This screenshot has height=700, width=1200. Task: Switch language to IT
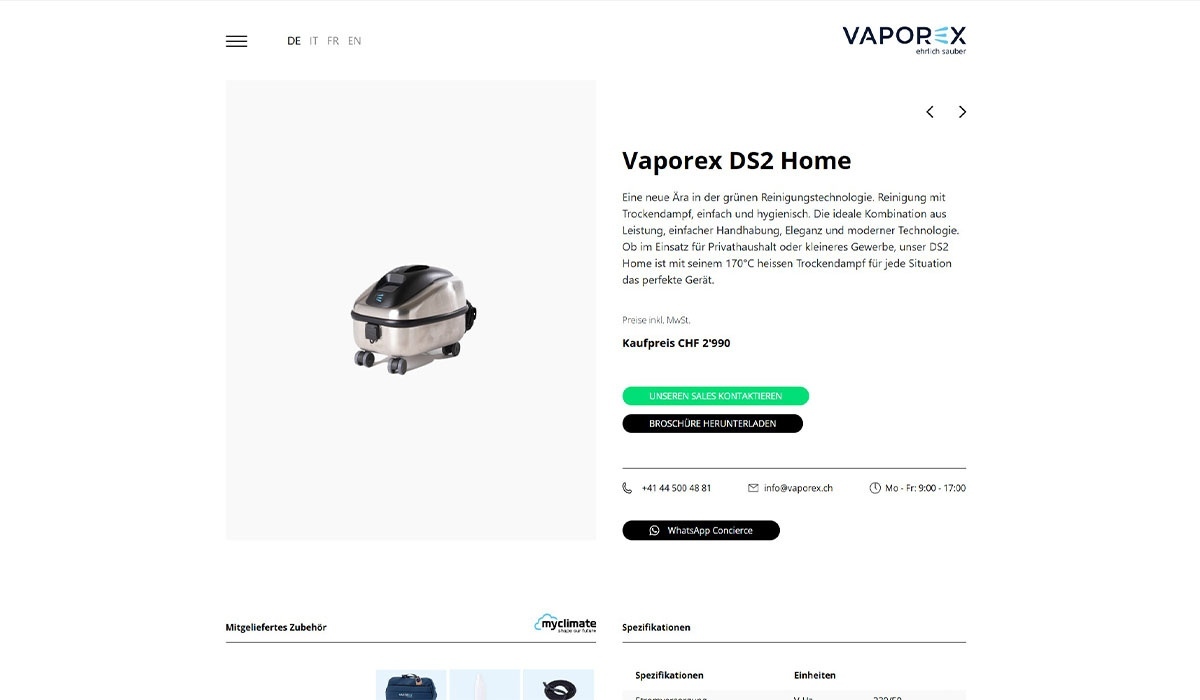[x=314, y=41]
